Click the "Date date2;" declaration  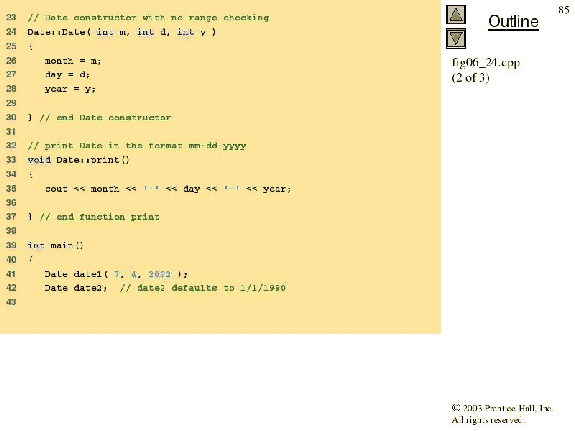76,288
